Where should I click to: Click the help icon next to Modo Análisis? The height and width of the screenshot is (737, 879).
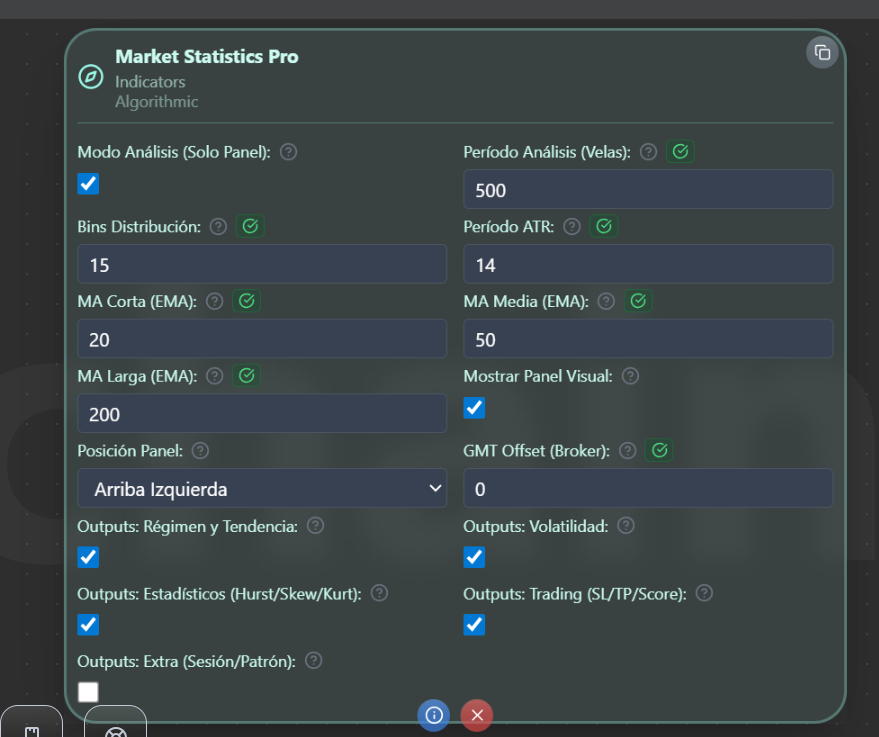pyautogui.click(x=288, y=152)
